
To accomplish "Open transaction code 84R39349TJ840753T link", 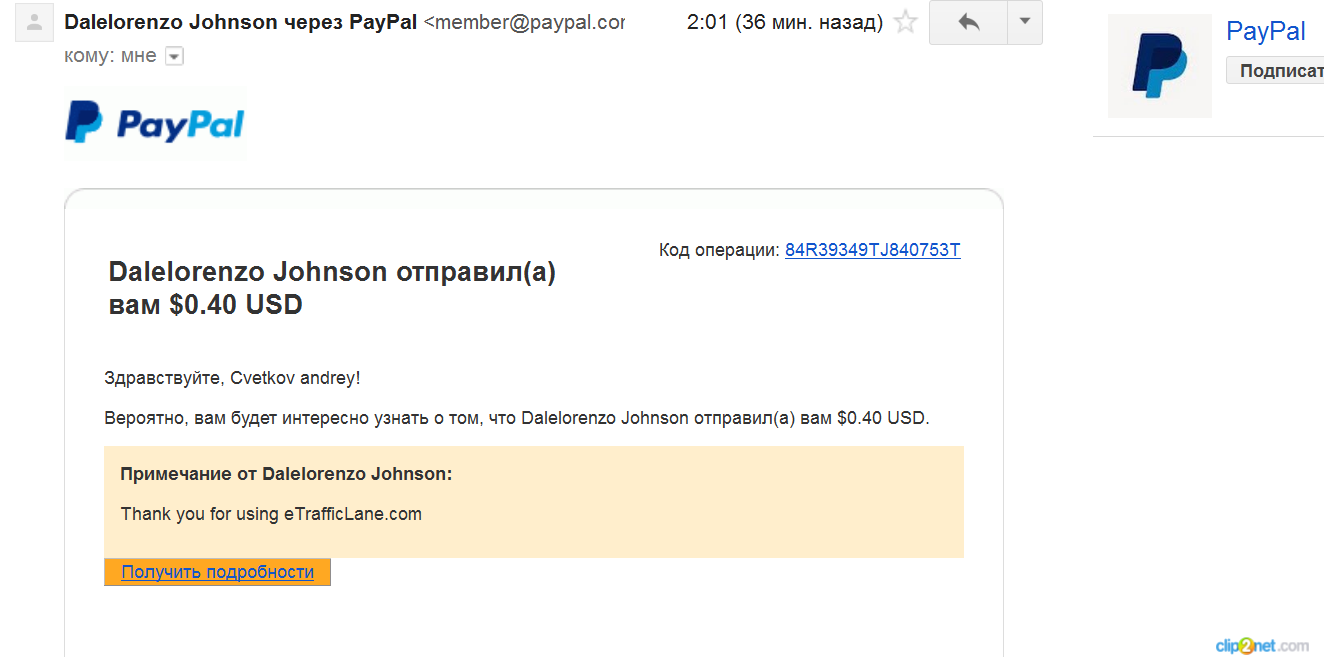I will click(872, 250).
